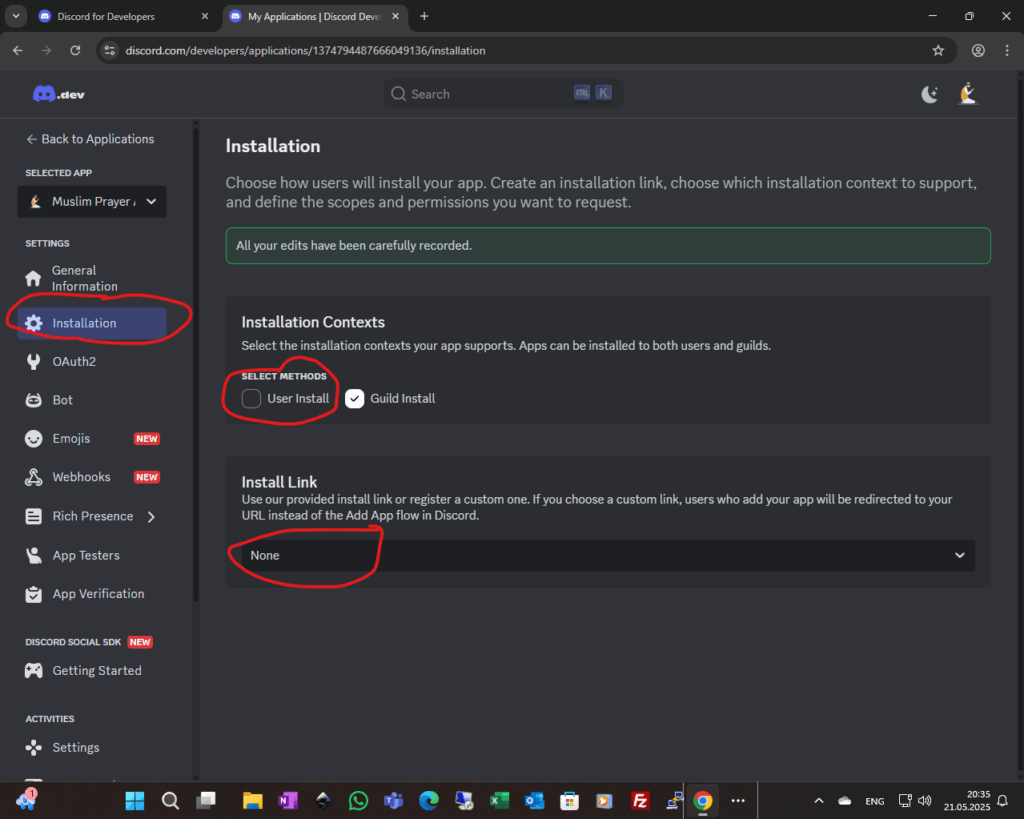Enable the User Install checkbox
This screenshot has width=1024, height=819.
(x=251, y=398)
